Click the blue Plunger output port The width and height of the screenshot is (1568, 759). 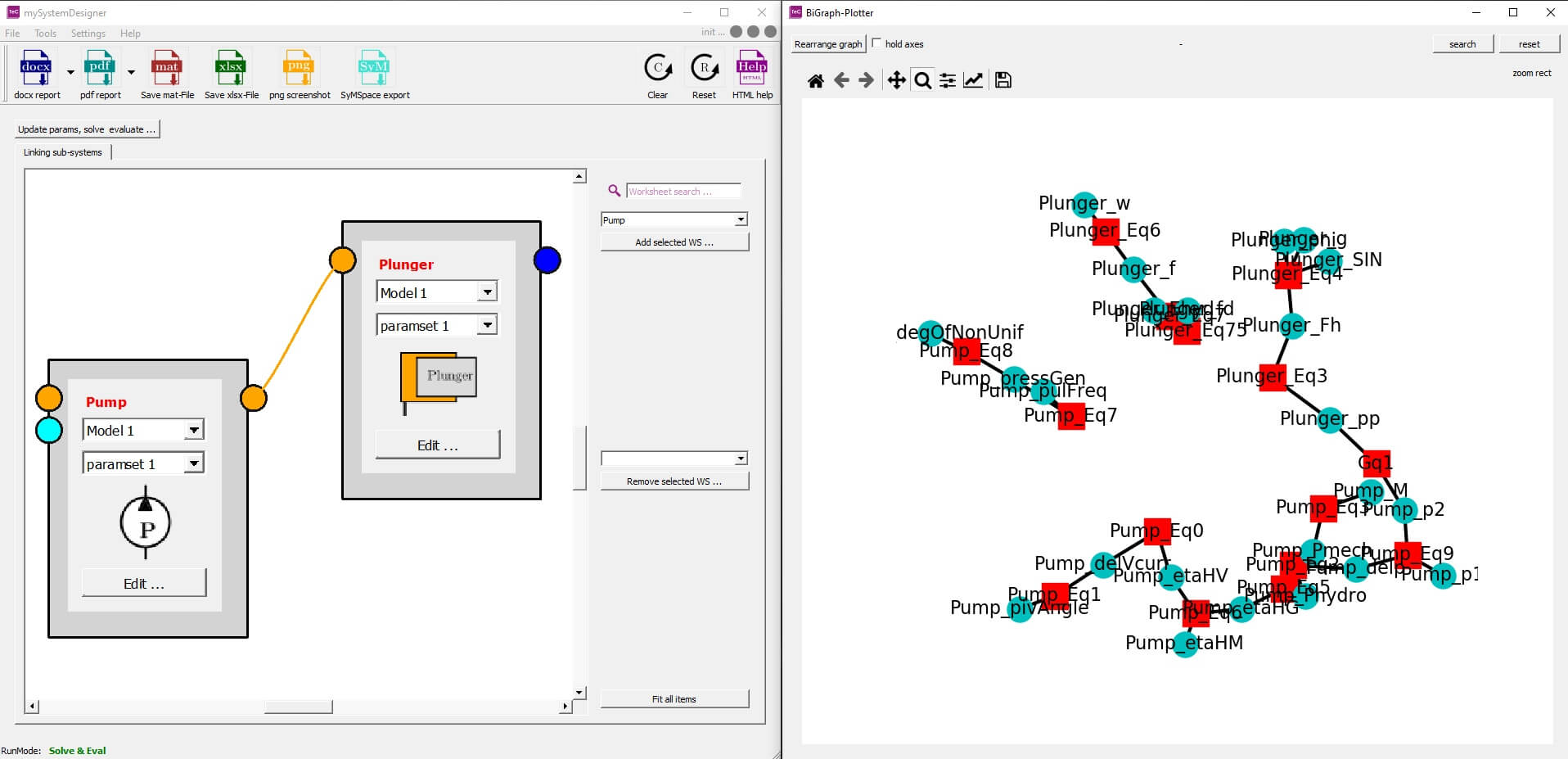pos(547,260)
